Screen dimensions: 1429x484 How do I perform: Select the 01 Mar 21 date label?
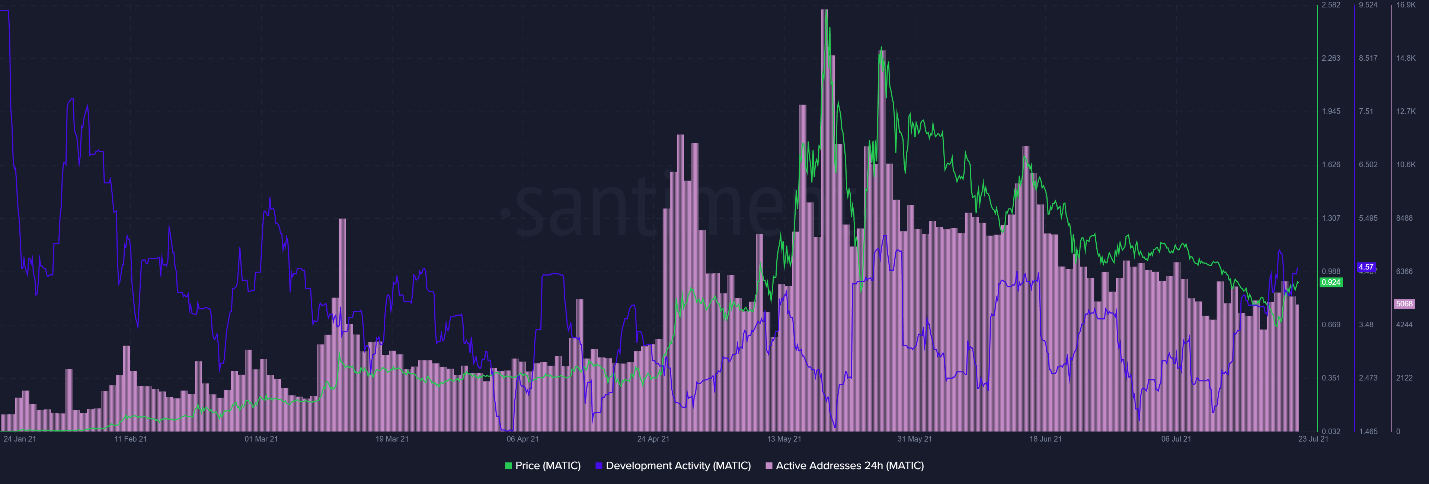(261, 438)
